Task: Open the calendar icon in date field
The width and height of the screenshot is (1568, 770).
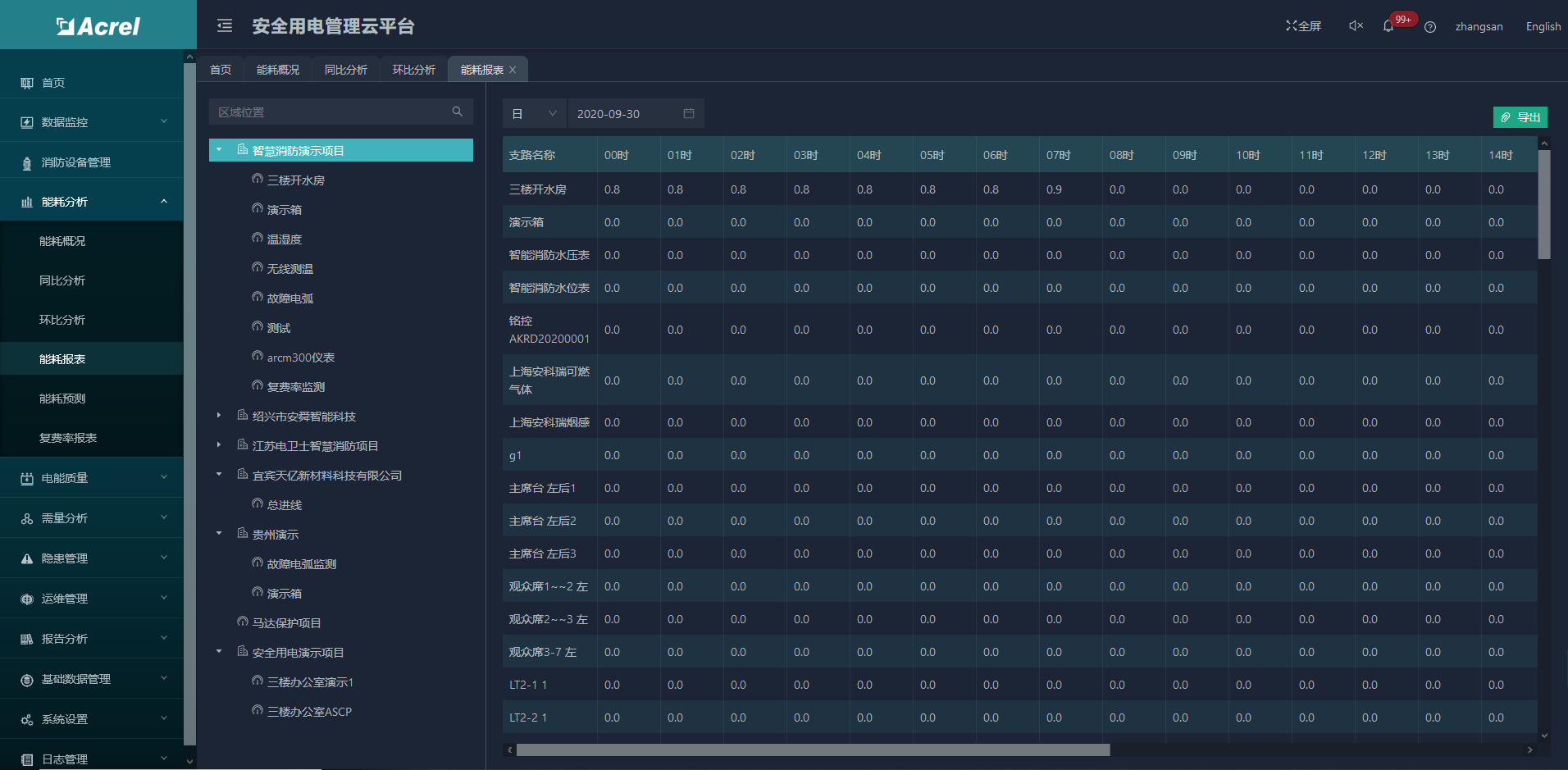Action: click(x=689, y=114)
